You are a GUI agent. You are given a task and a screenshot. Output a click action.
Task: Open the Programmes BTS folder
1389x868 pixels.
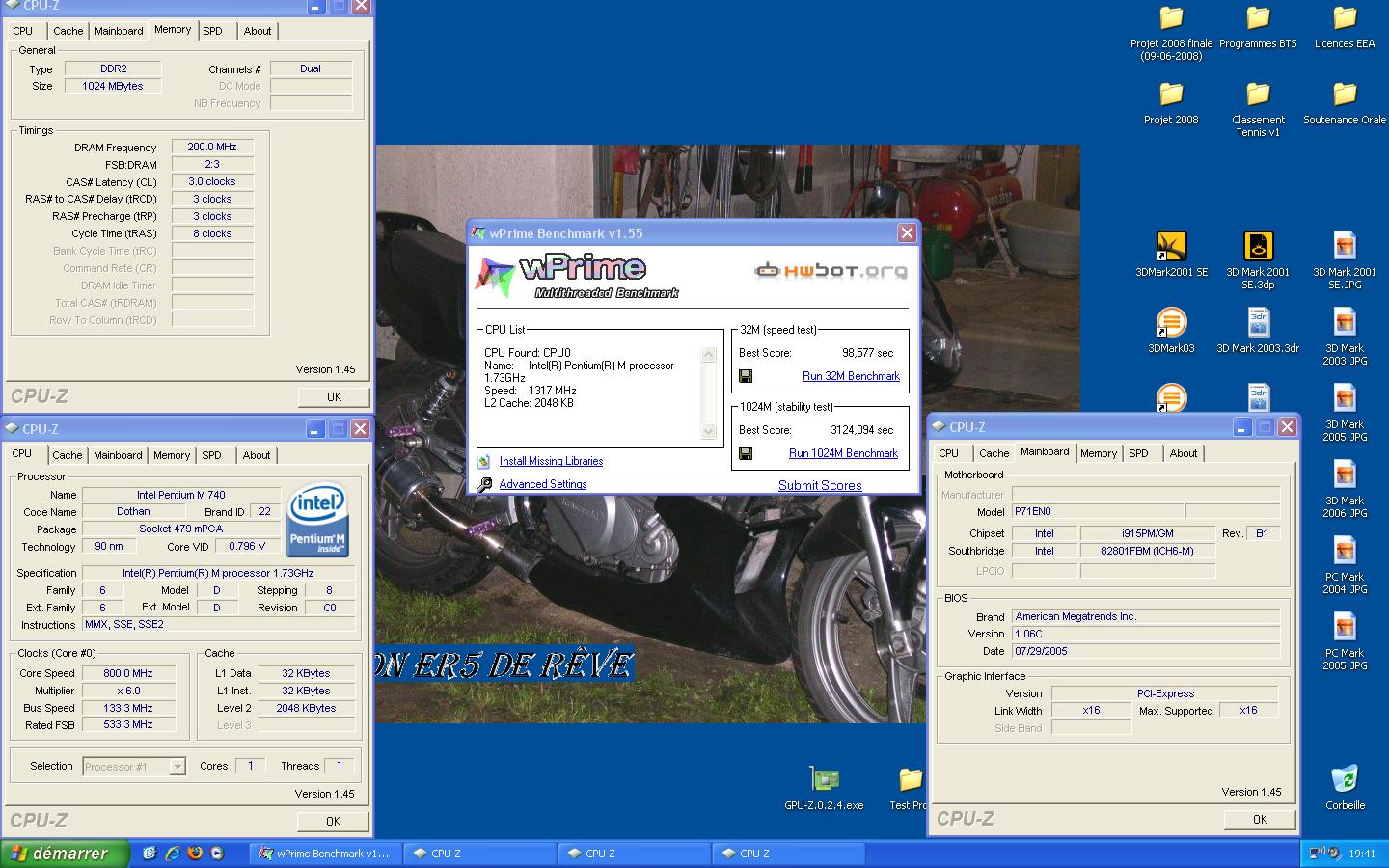[x=1258, y=27]
